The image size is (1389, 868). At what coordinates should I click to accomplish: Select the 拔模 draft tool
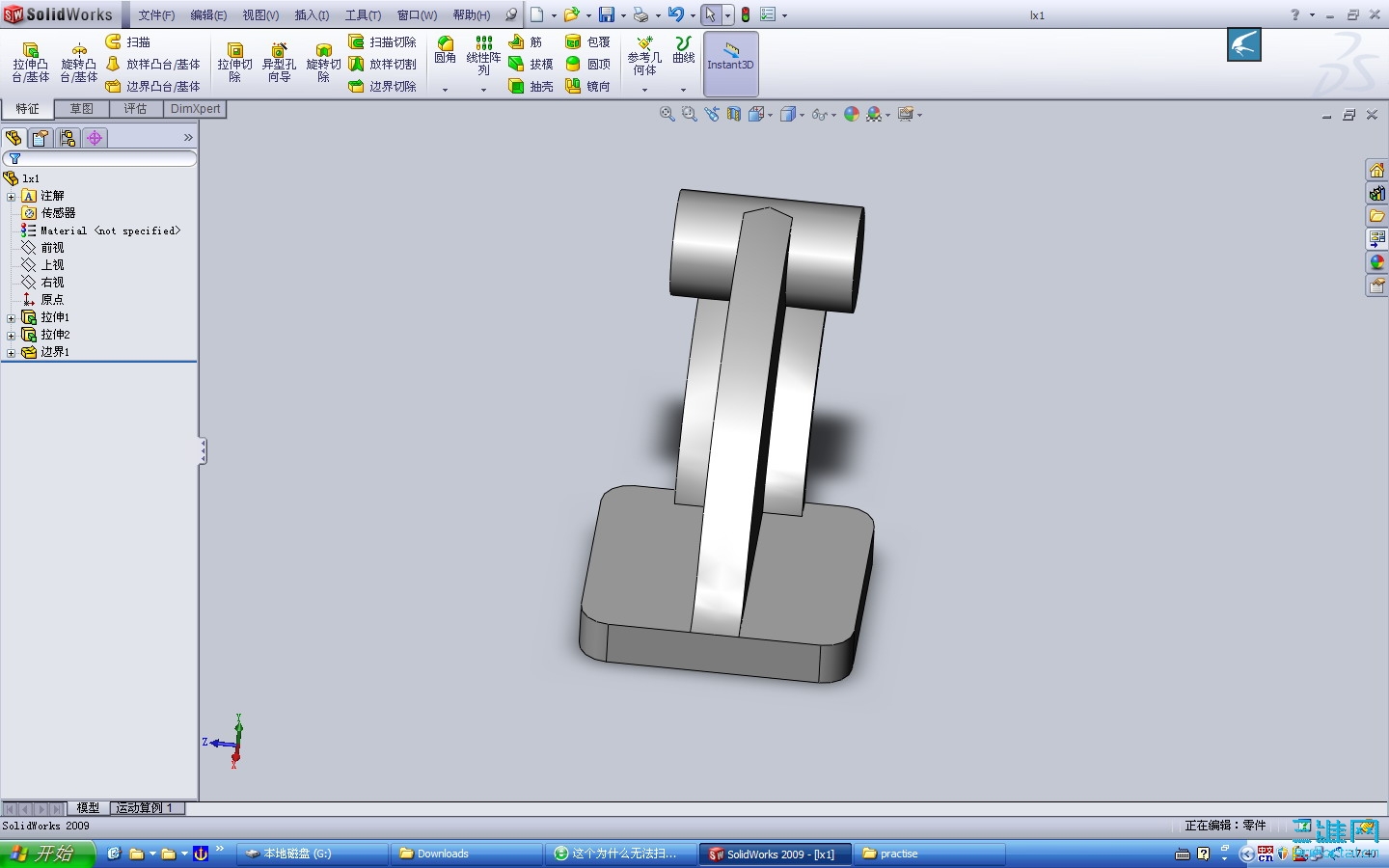[x=531, y=64]
